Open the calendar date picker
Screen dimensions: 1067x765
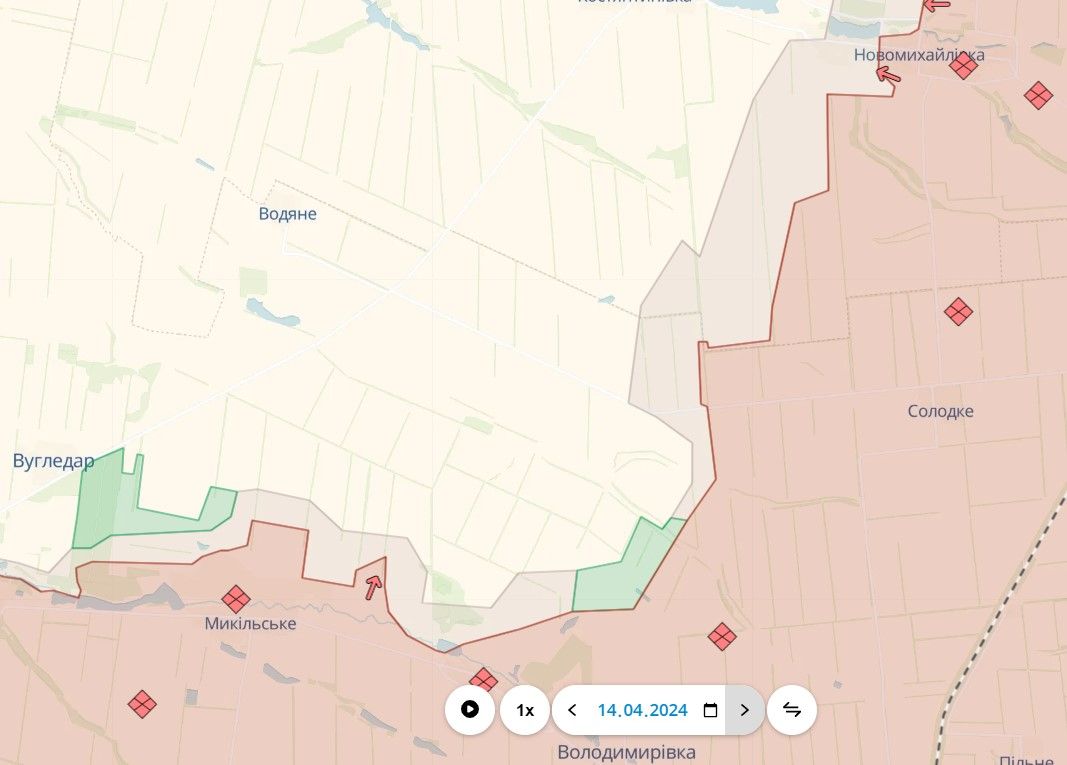coord(710,710)
